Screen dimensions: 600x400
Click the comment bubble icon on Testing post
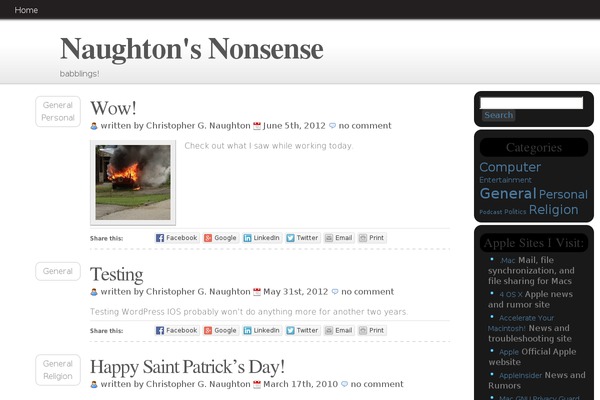[335, 292]
